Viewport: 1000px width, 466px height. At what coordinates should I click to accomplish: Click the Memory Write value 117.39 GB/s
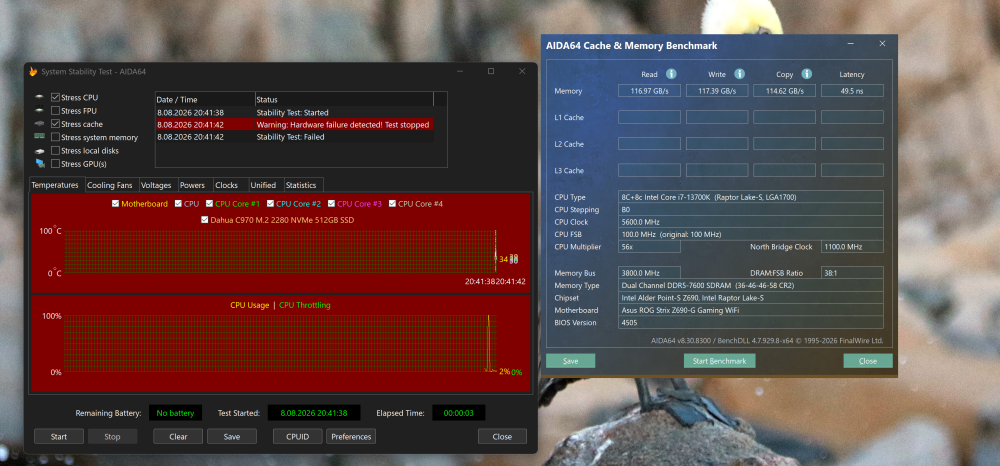(x=717, y=91)
